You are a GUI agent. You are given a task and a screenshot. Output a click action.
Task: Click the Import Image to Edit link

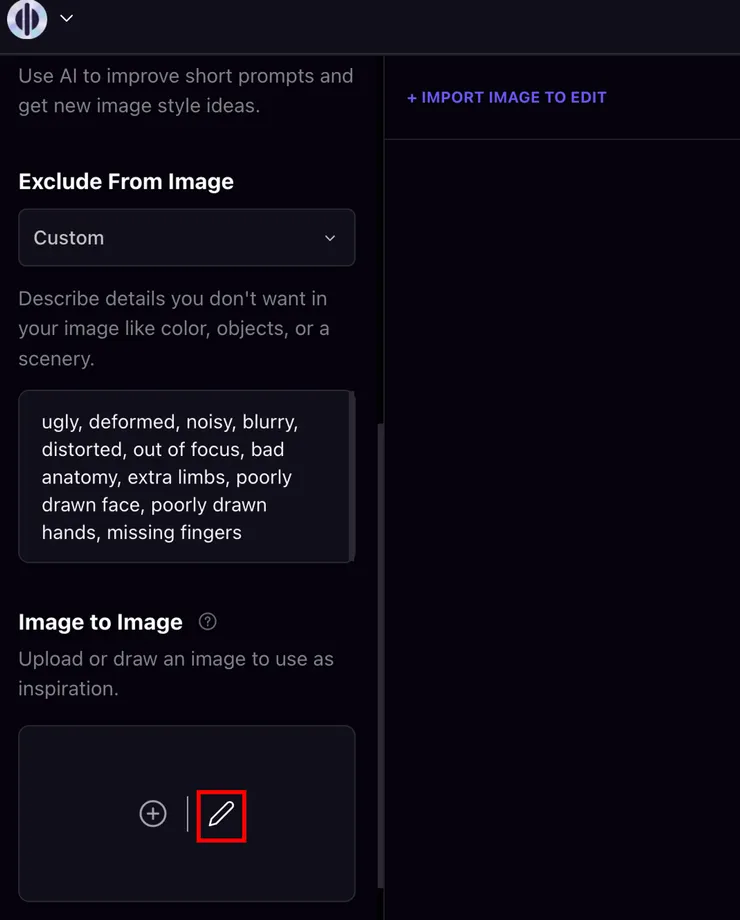tap(507, 98)
